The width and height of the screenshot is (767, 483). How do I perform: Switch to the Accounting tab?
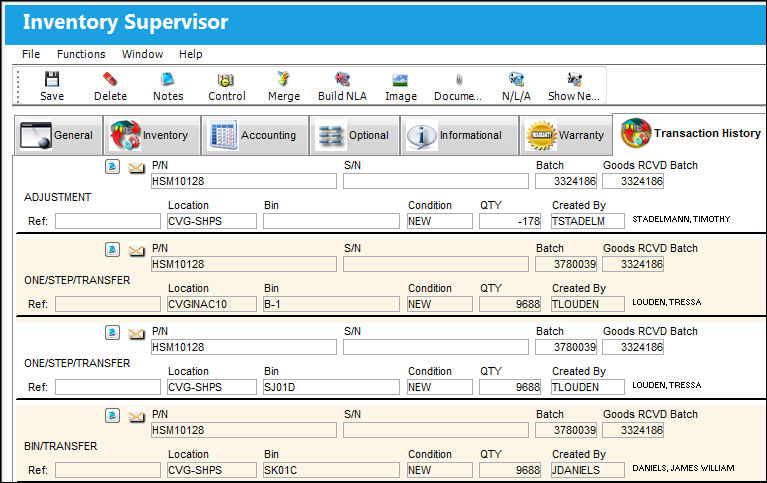tap(255, 136)
